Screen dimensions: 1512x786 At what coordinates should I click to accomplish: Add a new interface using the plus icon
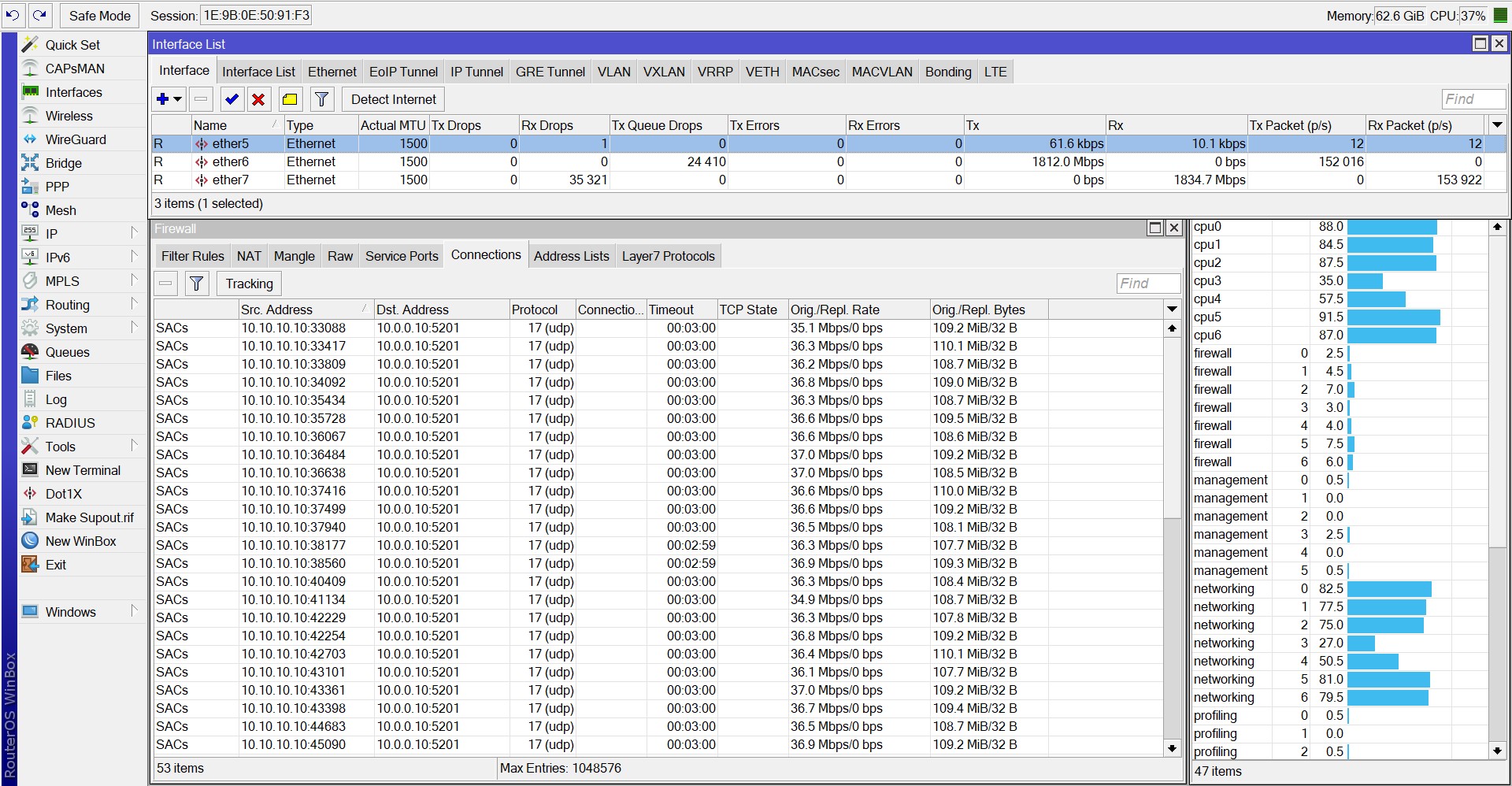[163, 98]
